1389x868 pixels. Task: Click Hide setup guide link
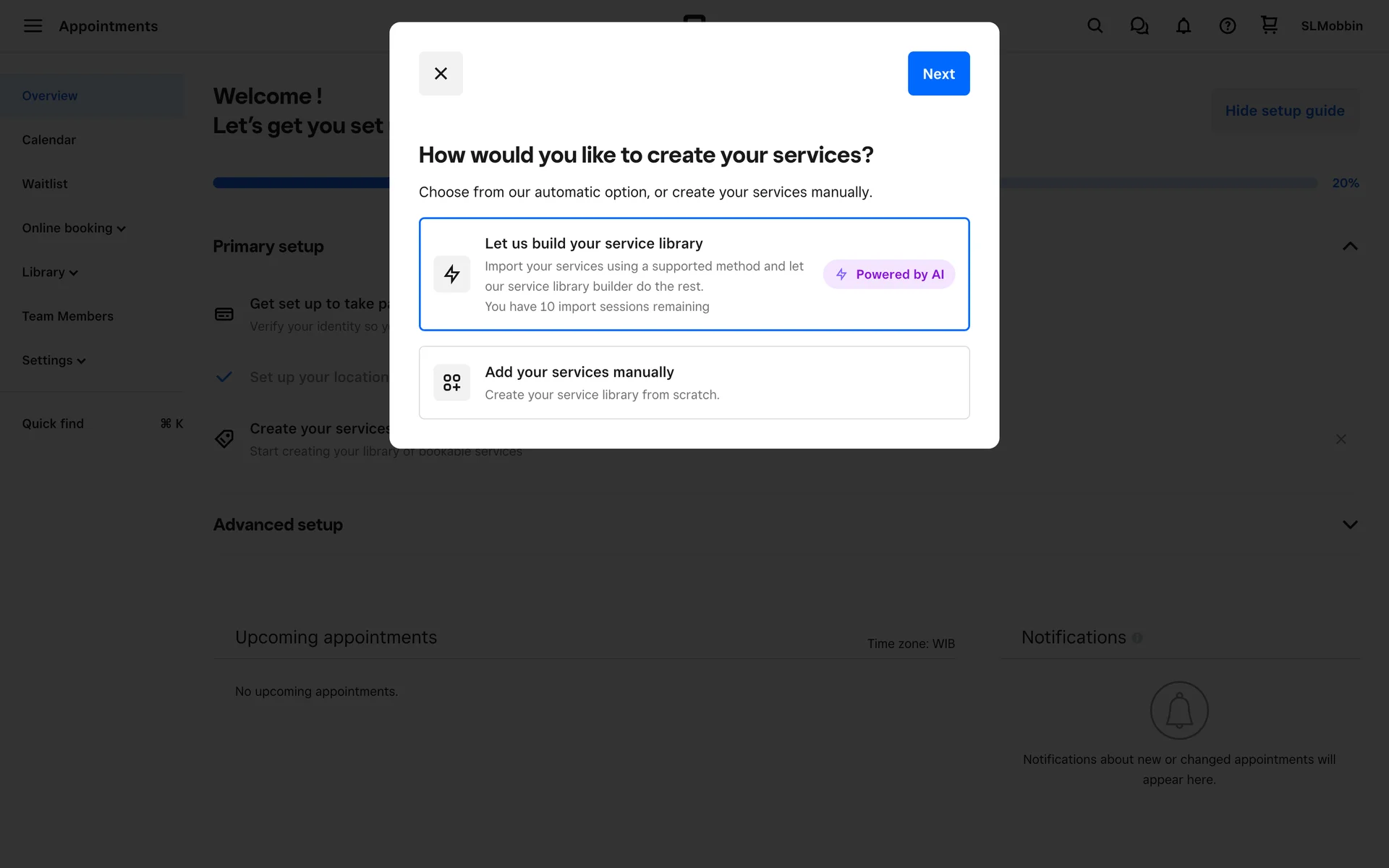(1284, 111)
